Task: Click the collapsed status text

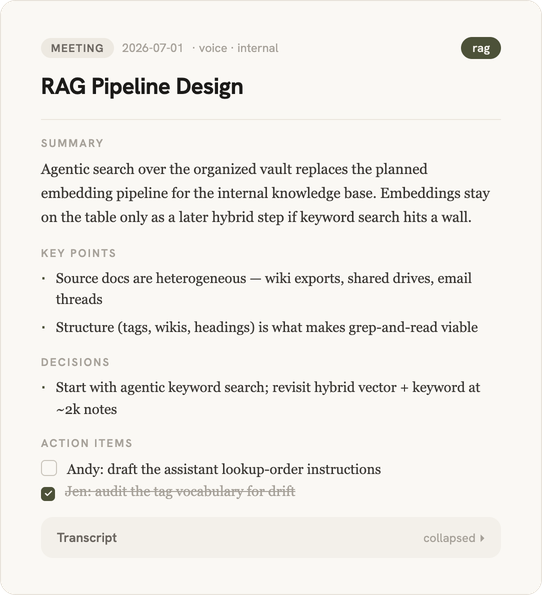Action: 449,538
